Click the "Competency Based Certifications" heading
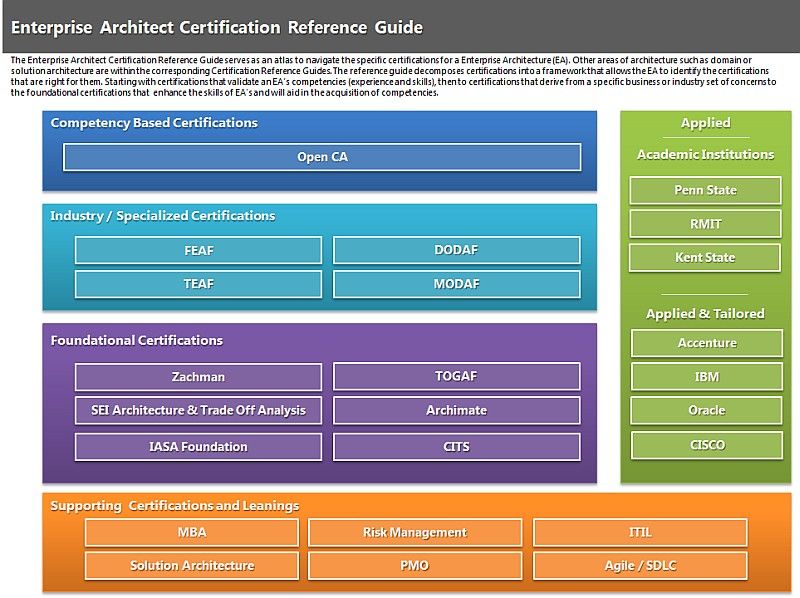The width and height of the screenshot is (800, 598). pos(154,123)
